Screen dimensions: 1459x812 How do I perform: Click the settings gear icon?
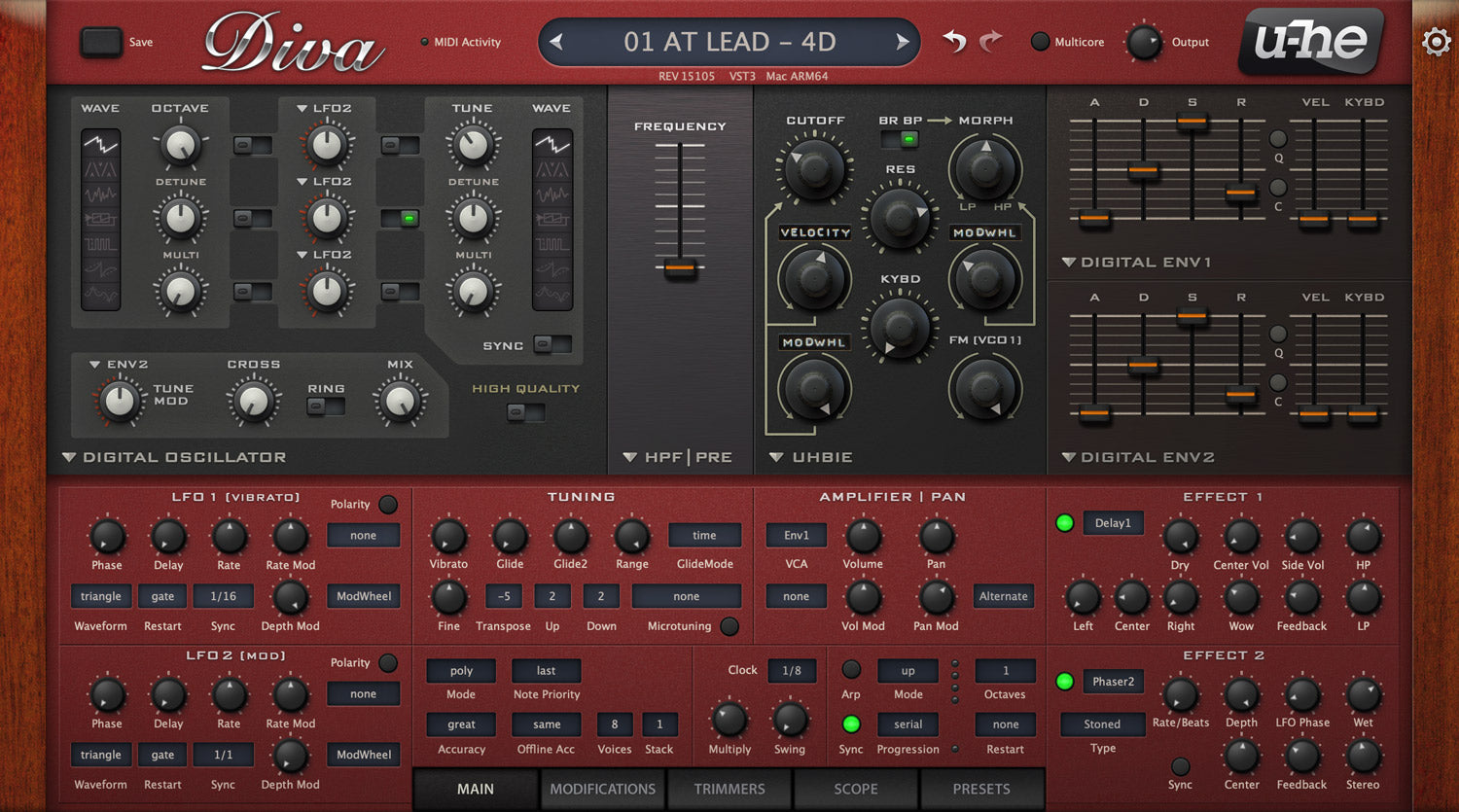[1436, 42]
